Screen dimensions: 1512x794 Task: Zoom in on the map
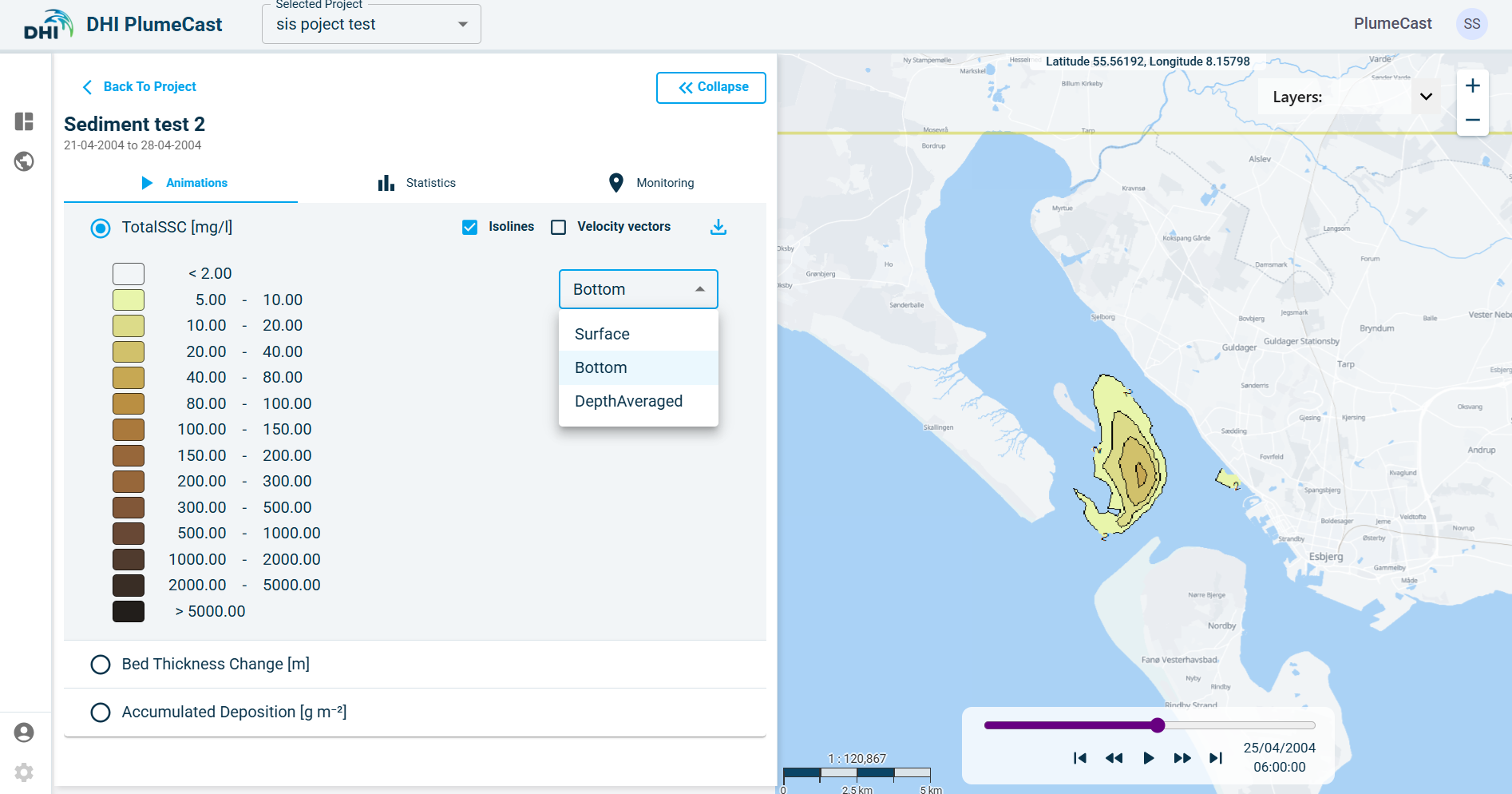pos(1473,86)
